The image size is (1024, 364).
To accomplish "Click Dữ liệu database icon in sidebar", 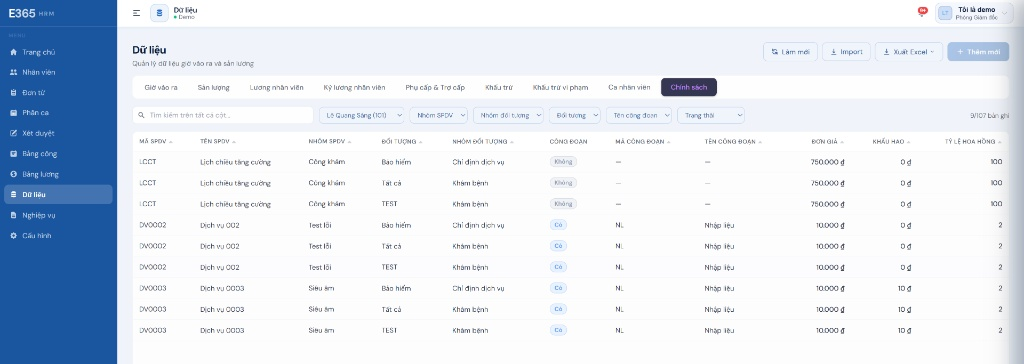I will click(x=14, y=195).
